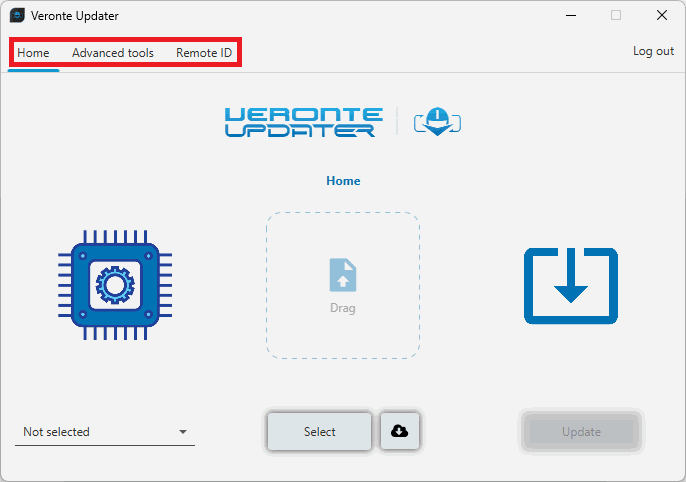Click the disabled Update button
The image size is (686, 482).
click(x=581, y=432)
